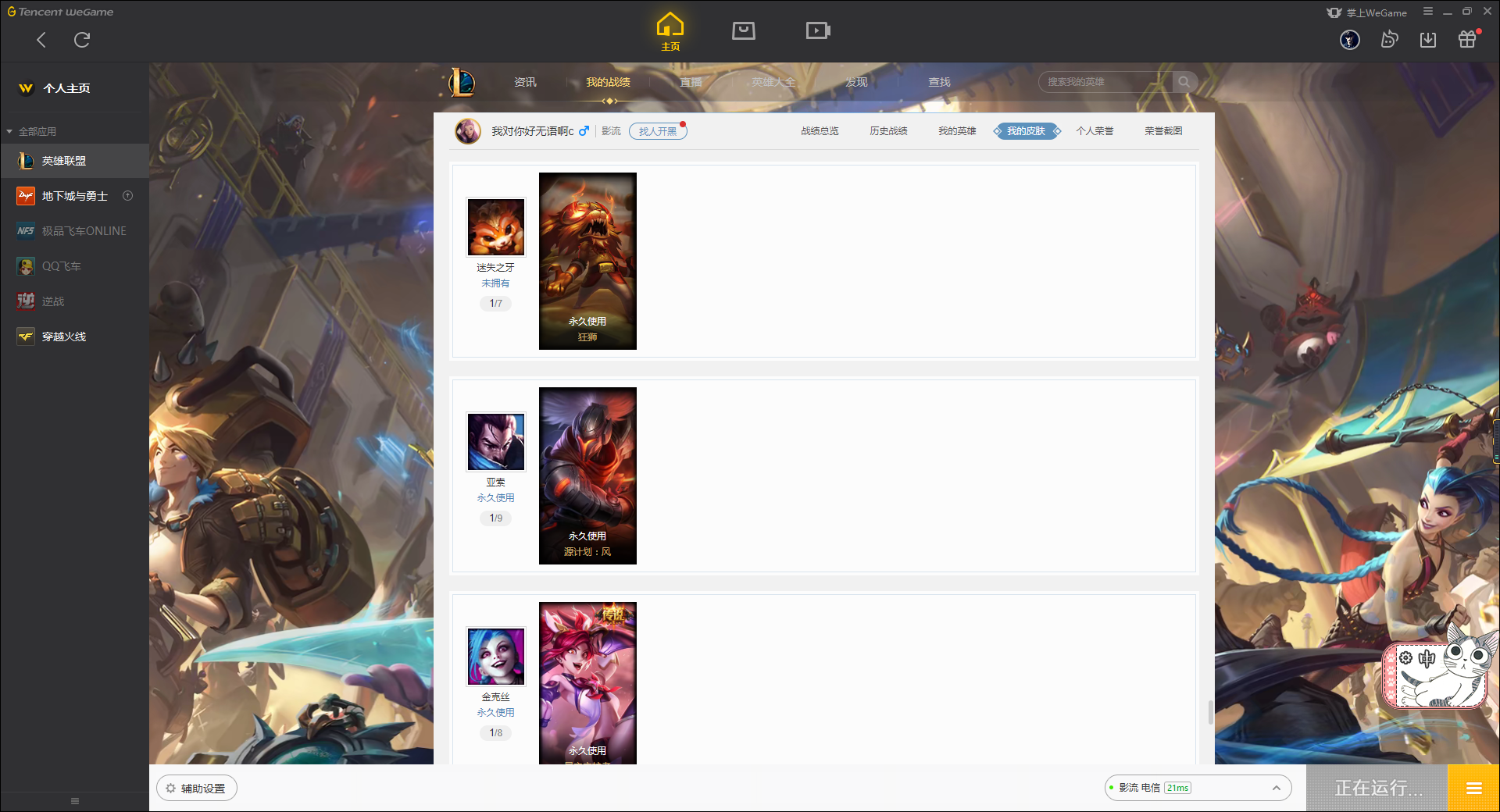Open the video/live icon in the top bar

[x=818, y=30]
